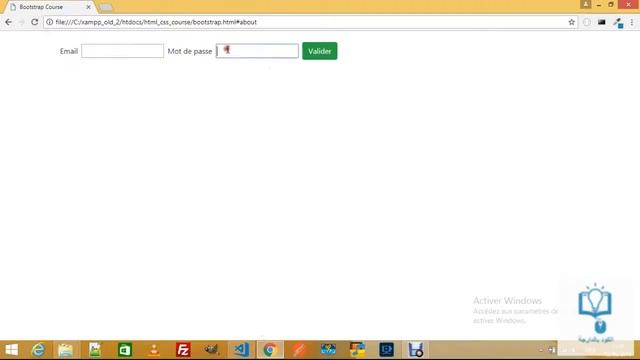The height and width of the screenshot is (360, 640).
Task: Click the black rectangle extension icon
Action: [602, 22]
